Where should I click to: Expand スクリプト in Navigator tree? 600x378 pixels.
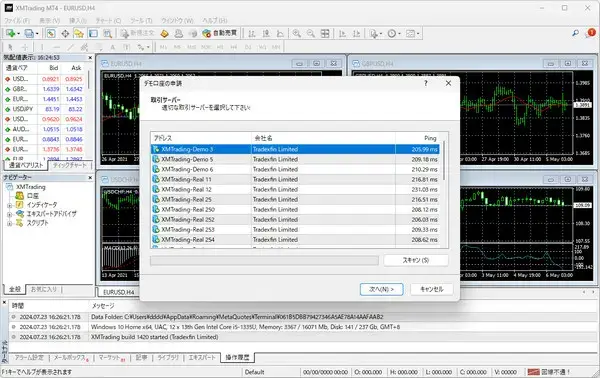10,223
